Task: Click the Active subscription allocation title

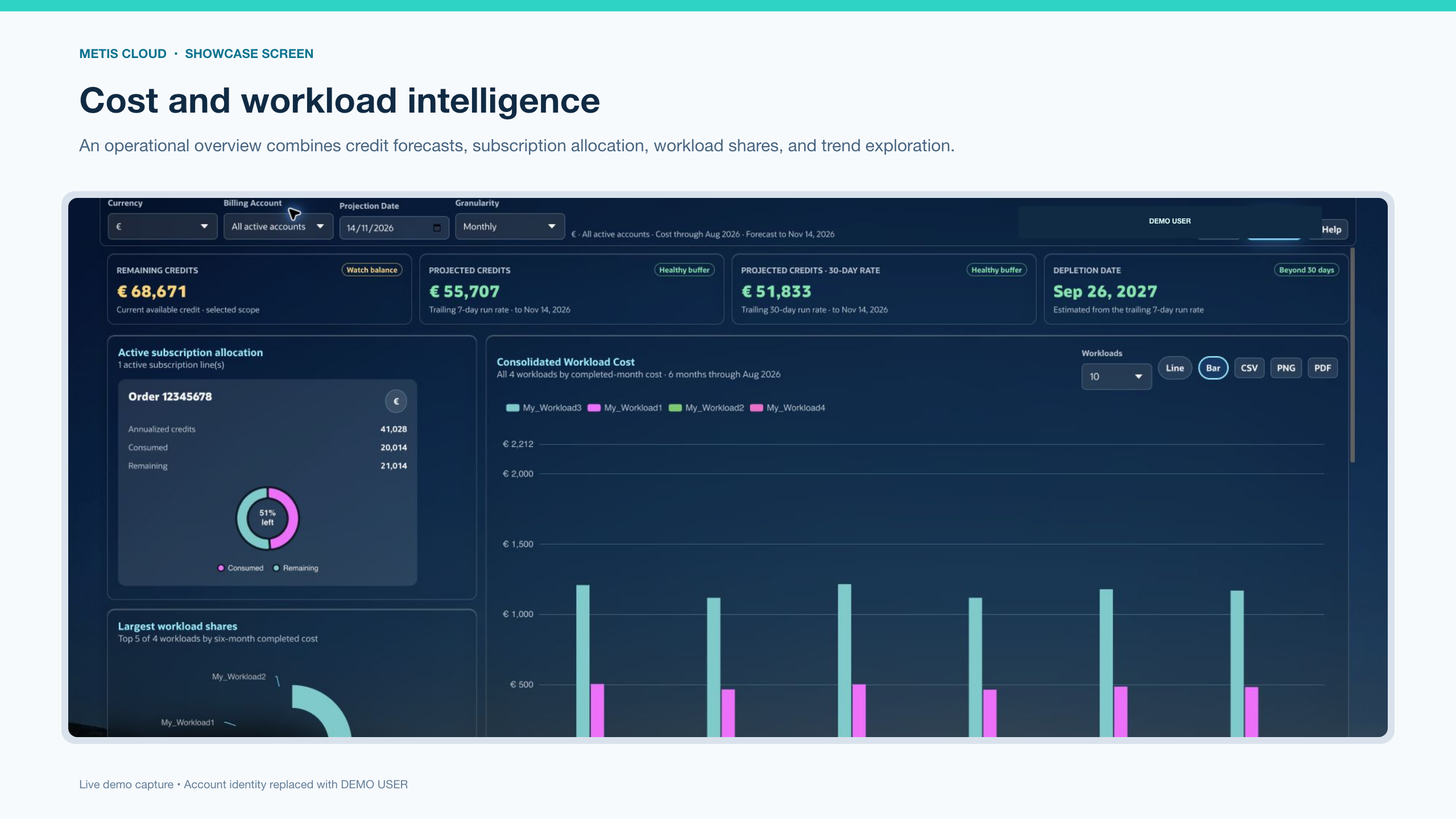Action: tap(191, 353)
